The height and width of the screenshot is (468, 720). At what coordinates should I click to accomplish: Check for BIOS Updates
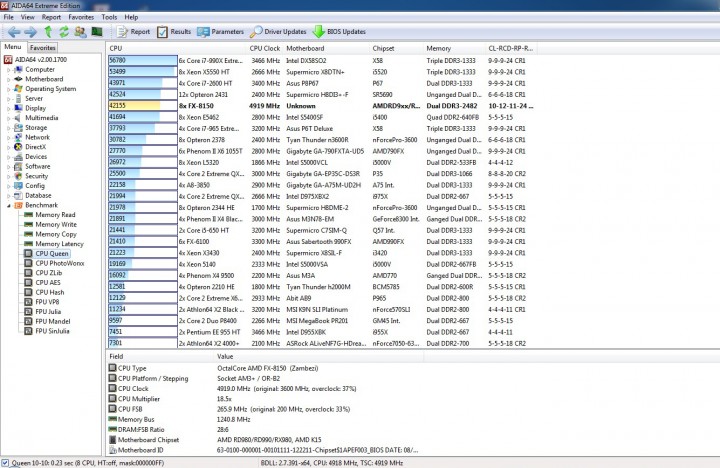point(339,32)
